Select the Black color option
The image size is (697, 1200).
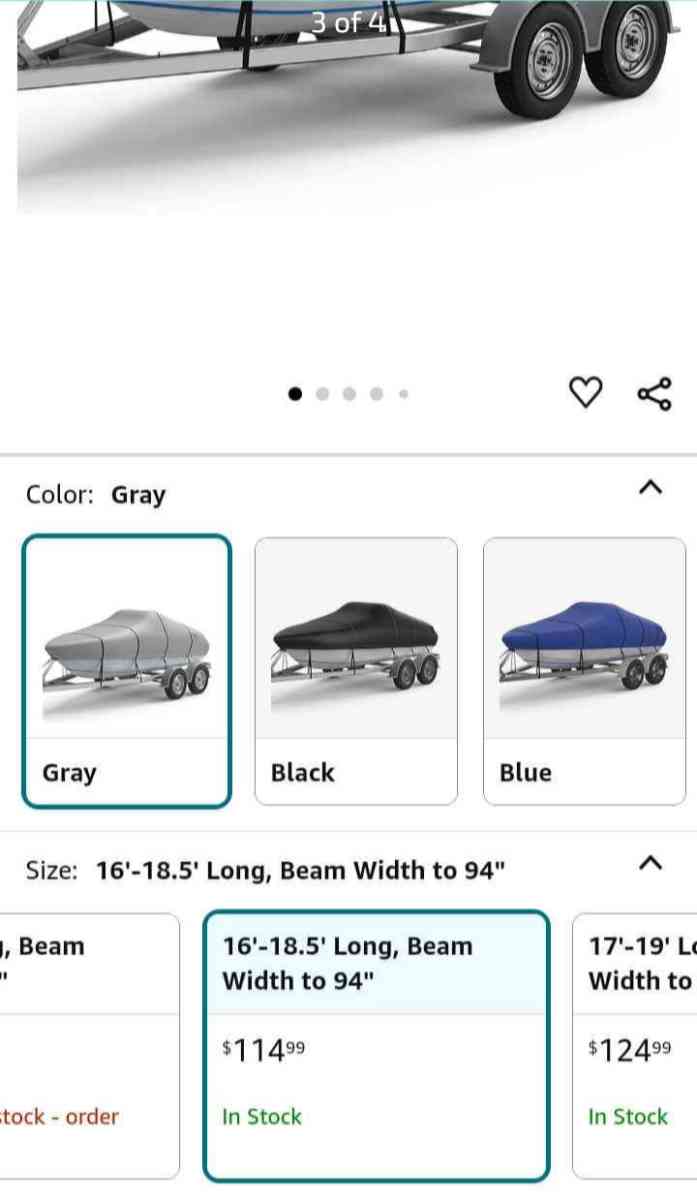click(356, 668)
